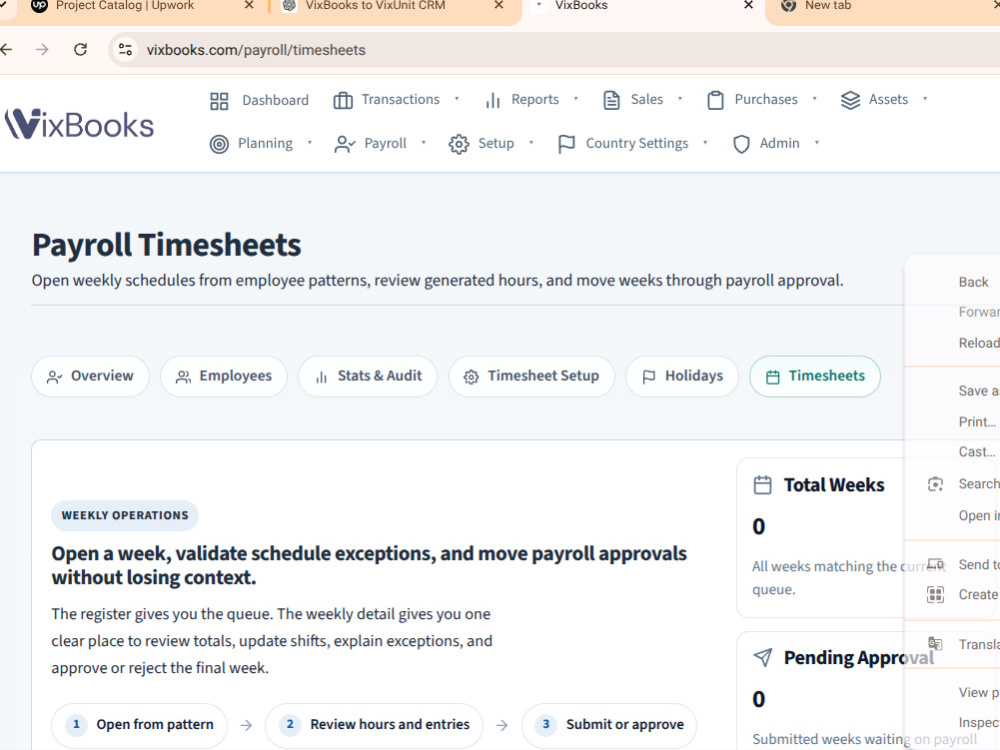Switch to the New tab browser tab
The height and width of the screenshot is (750, 1000).
click(828, 6)
